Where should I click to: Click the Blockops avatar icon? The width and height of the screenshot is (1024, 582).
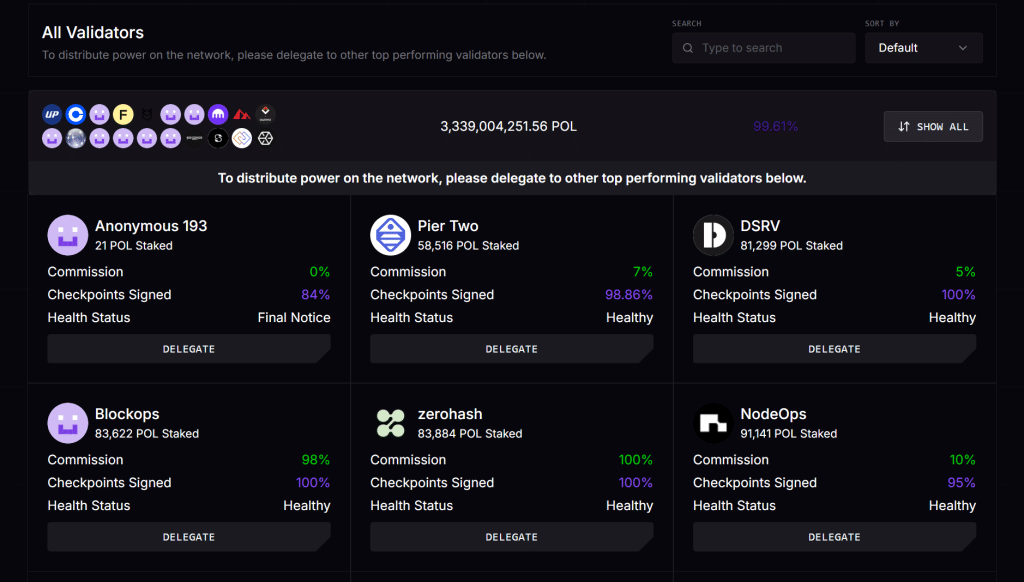pos(68,423)
